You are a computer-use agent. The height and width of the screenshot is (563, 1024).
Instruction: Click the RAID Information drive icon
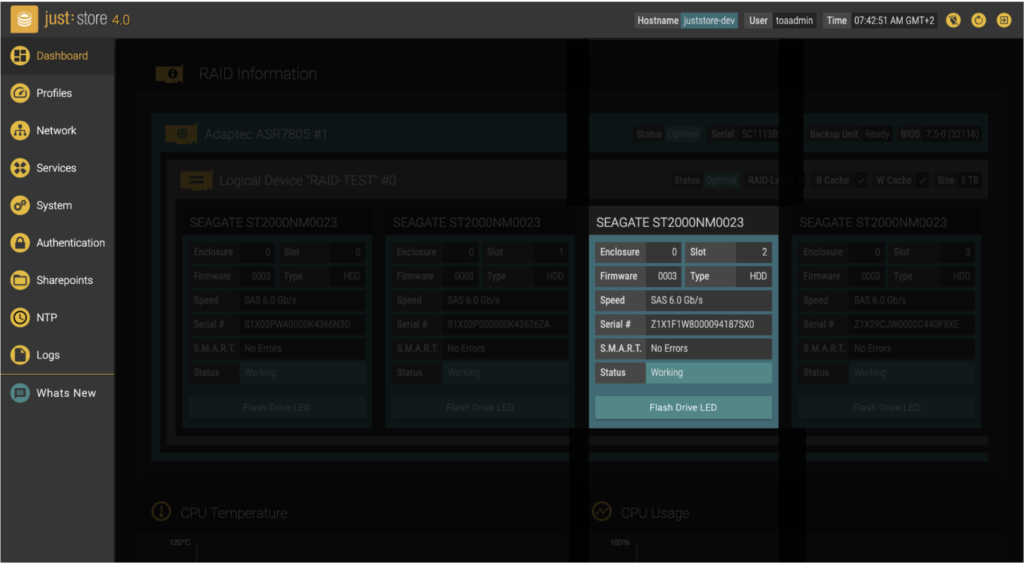(x=170, y=74)
